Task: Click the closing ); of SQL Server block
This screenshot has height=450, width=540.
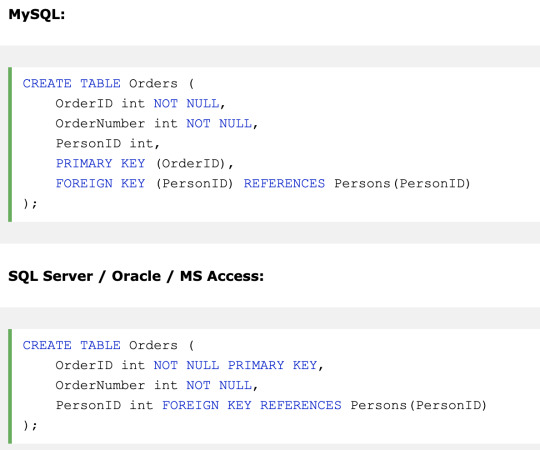Action: coord(30,426)
